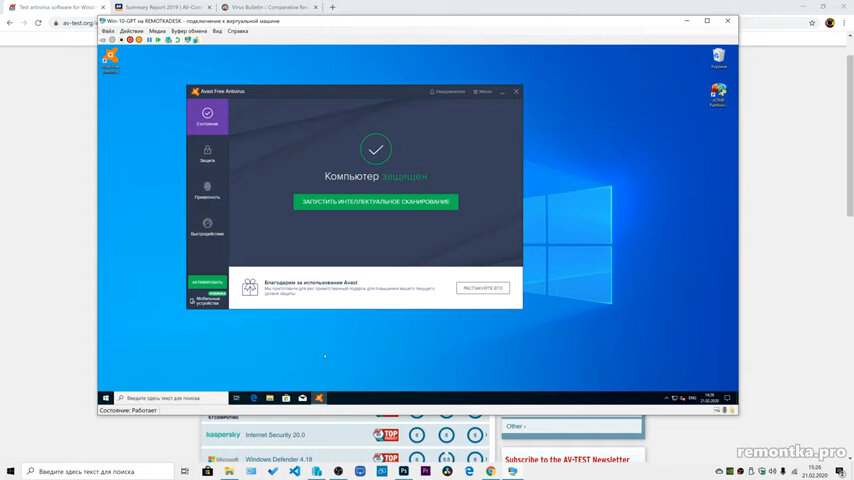Open the Приватность fingerprint section in Avast
854x480 pixels.
(207, 190)
